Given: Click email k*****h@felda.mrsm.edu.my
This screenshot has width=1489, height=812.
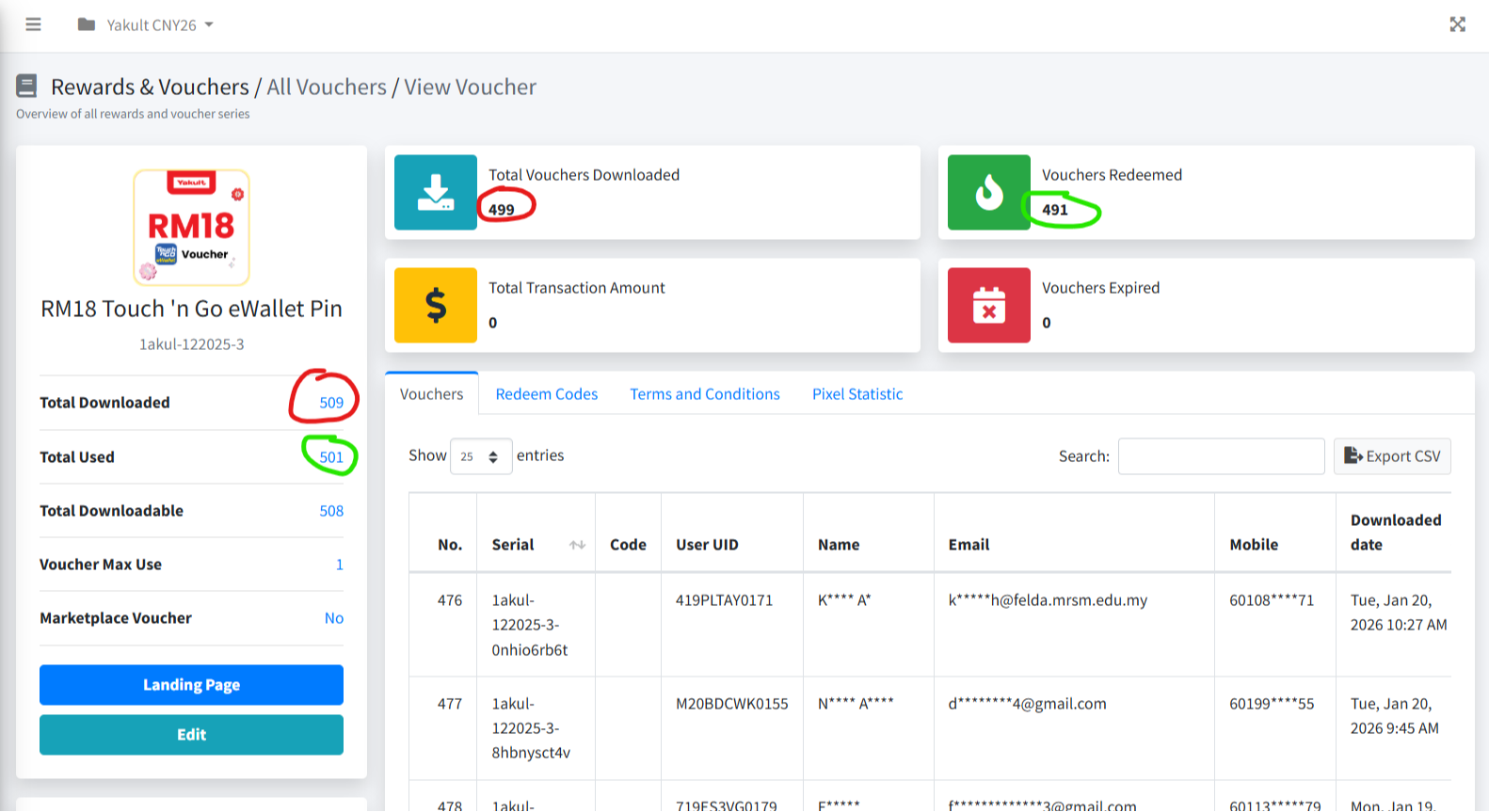Looking at the screenshot, I should pyautogui.click(x=1048, y=600).
